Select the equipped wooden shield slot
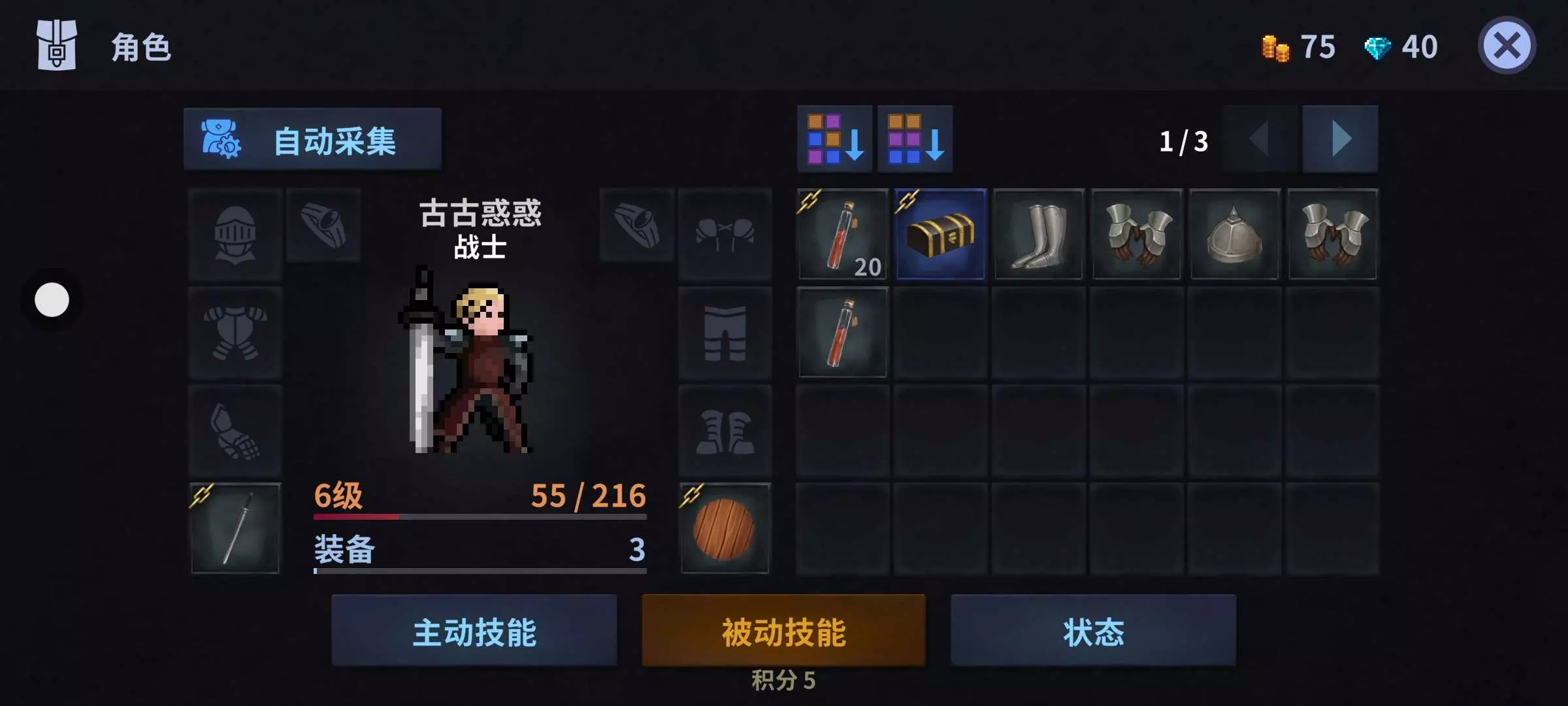The width and height of the screenshot is (1568, 706). 725,528
